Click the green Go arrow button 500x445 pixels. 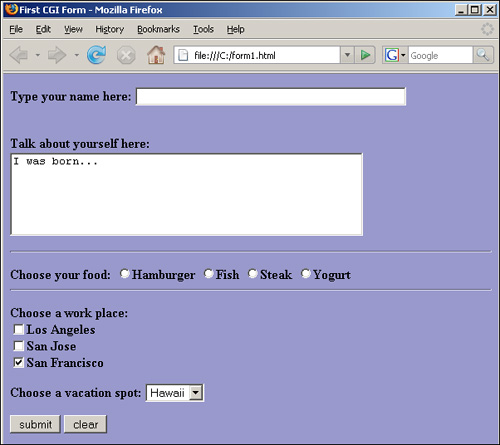(x=365, y=55)
